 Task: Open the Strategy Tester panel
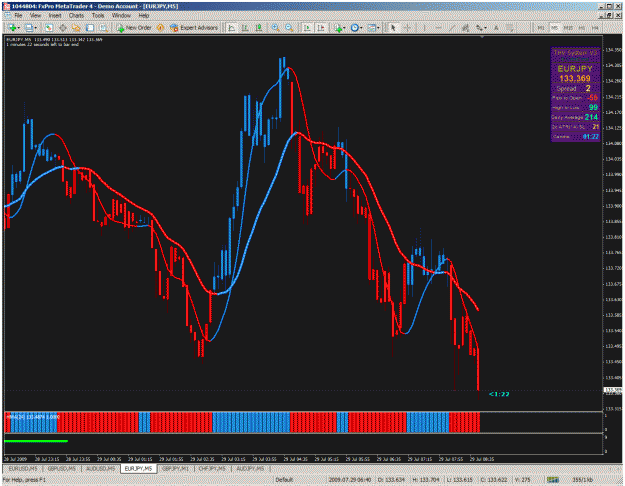click(104, 28)
